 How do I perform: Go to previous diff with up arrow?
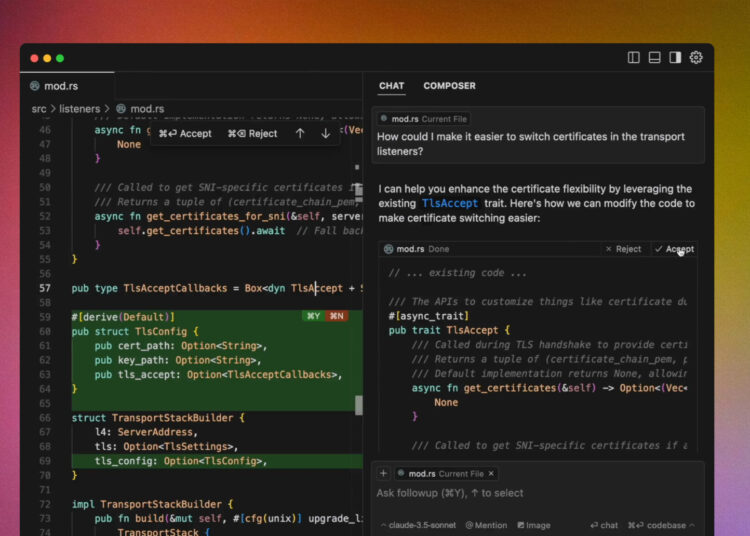point(300,133)
